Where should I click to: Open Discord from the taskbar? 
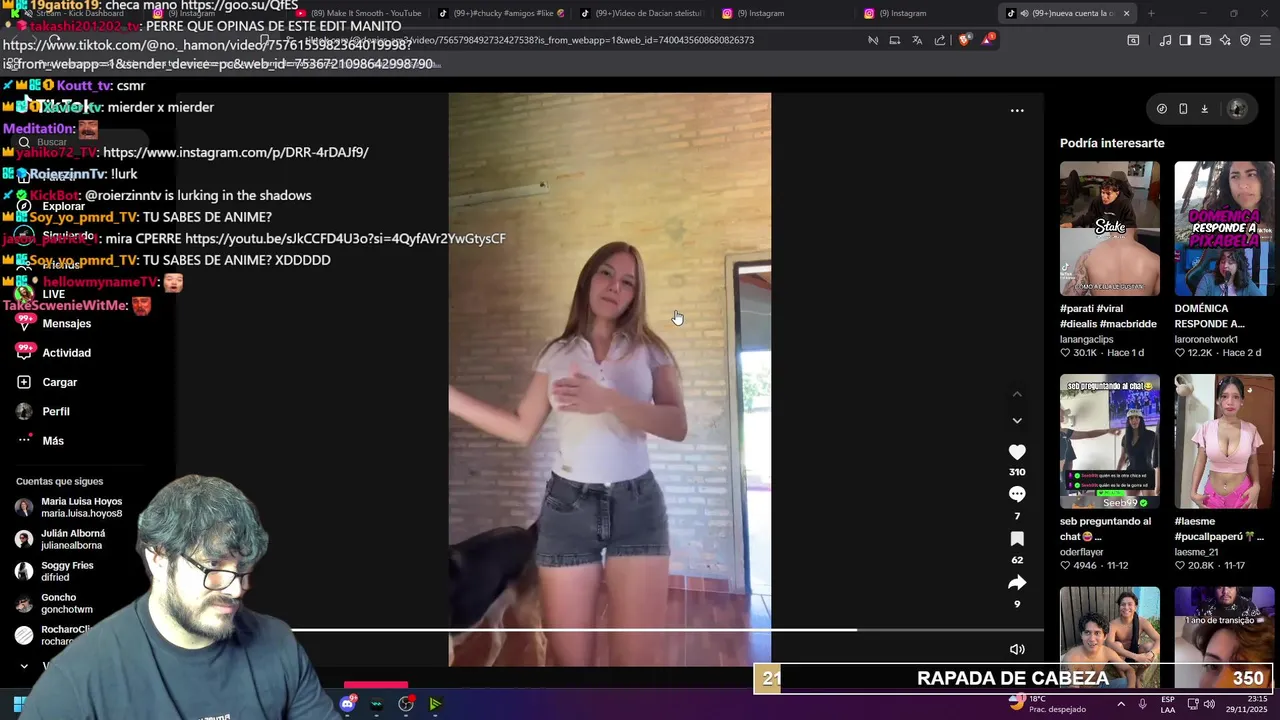coord(347,704)
